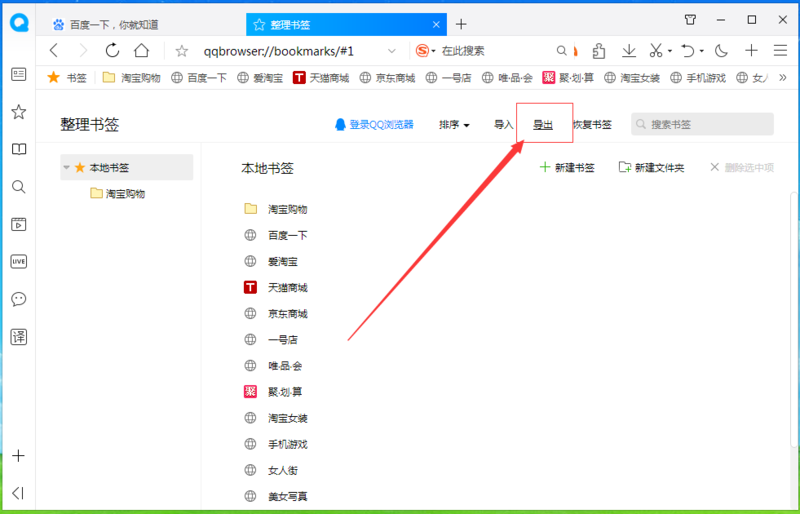Open 聚·划·算 on bookmarks bar
This screenshot has height=514, width=800.
click(x=568, y=78)
